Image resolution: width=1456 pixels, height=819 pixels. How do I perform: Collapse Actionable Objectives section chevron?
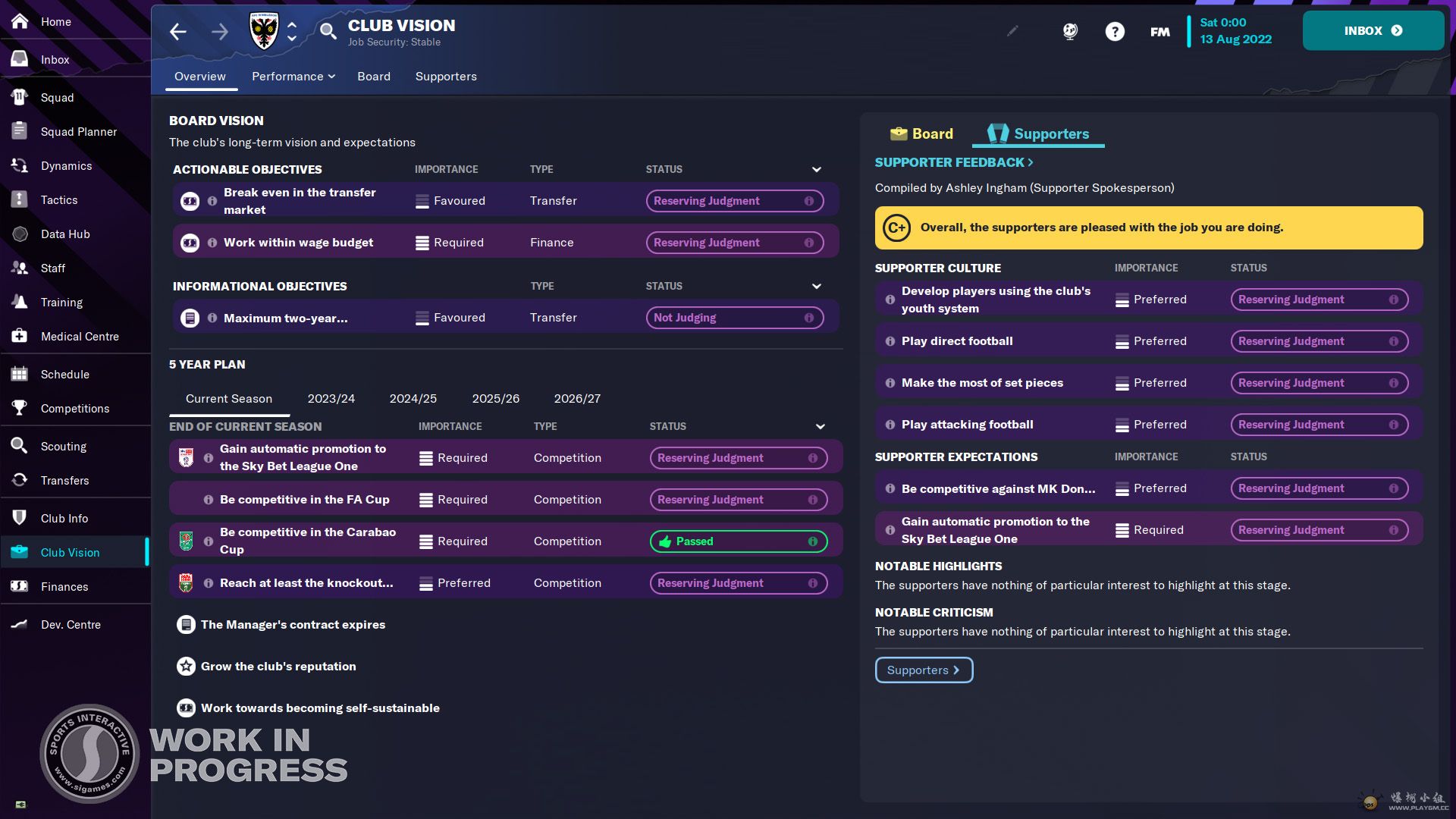click(x=816, y=170)
